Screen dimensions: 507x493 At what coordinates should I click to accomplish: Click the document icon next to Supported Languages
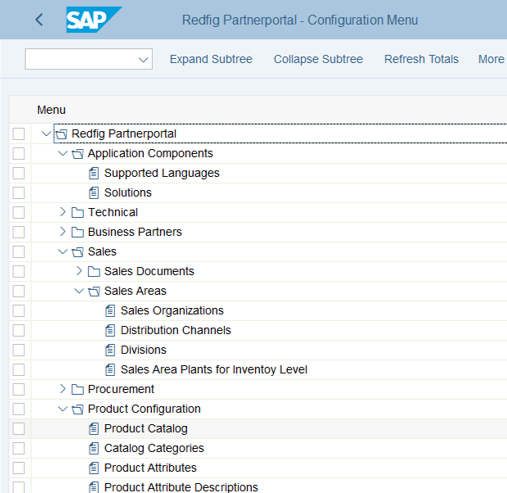94,173
